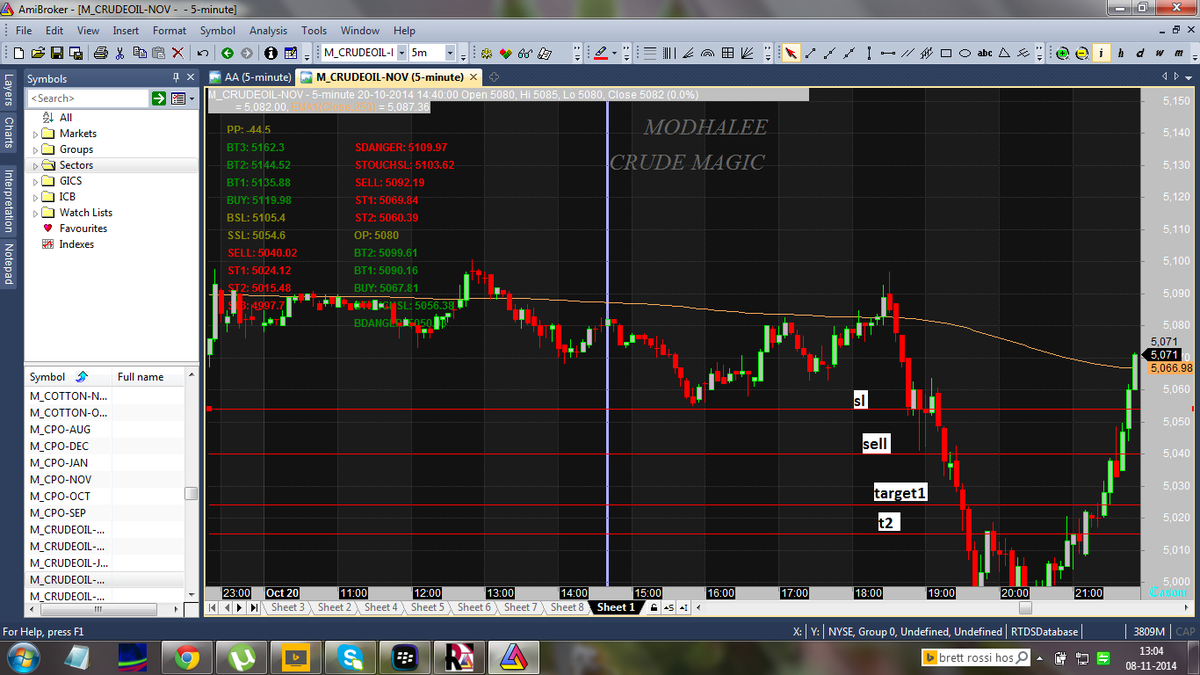Switch to hourly 'h' interval
The image size is (1200, 675).
pyautogui.click(x=1121, y=53)
